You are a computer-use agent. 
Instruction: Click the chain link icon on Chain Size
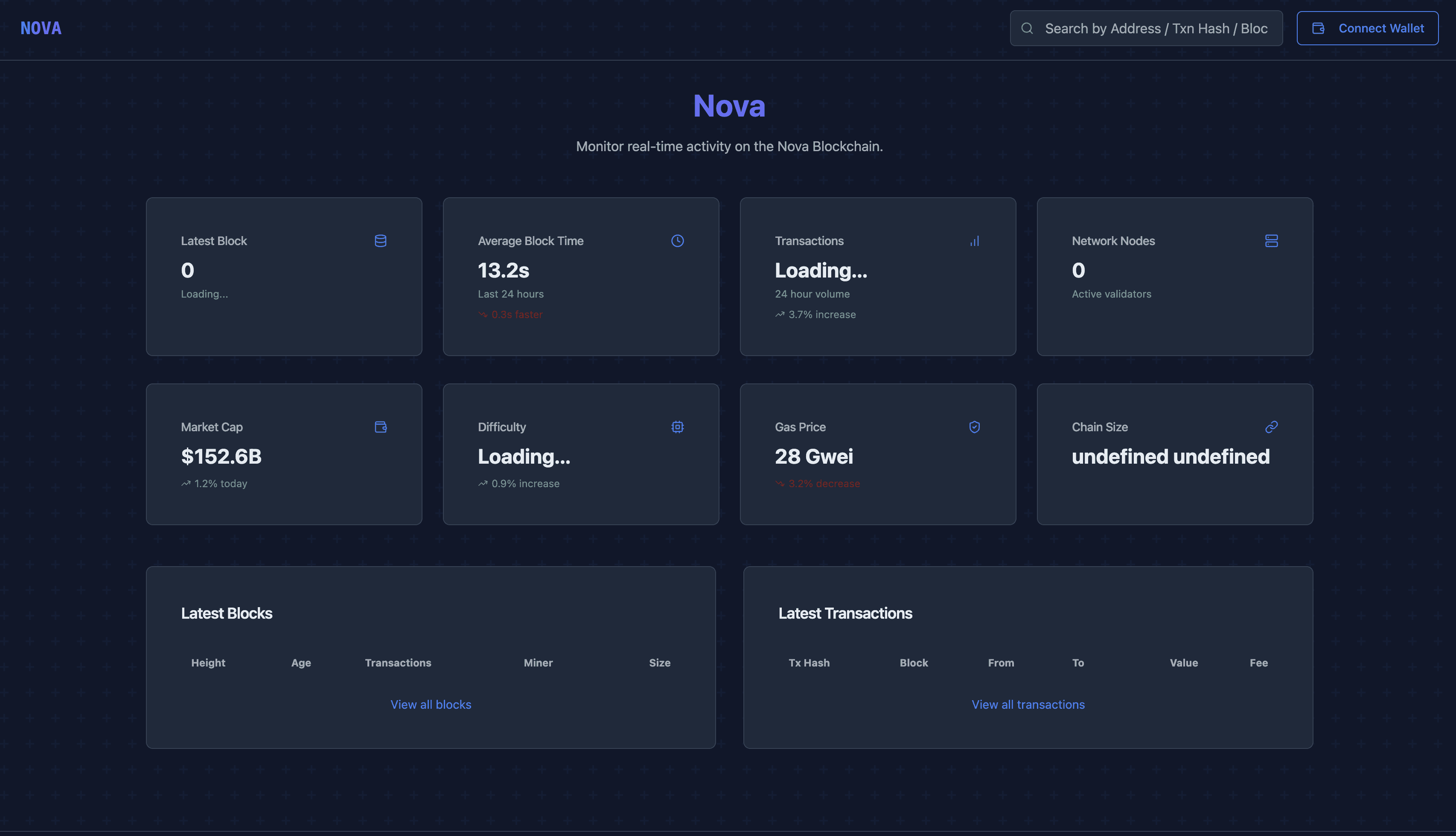1271,427
